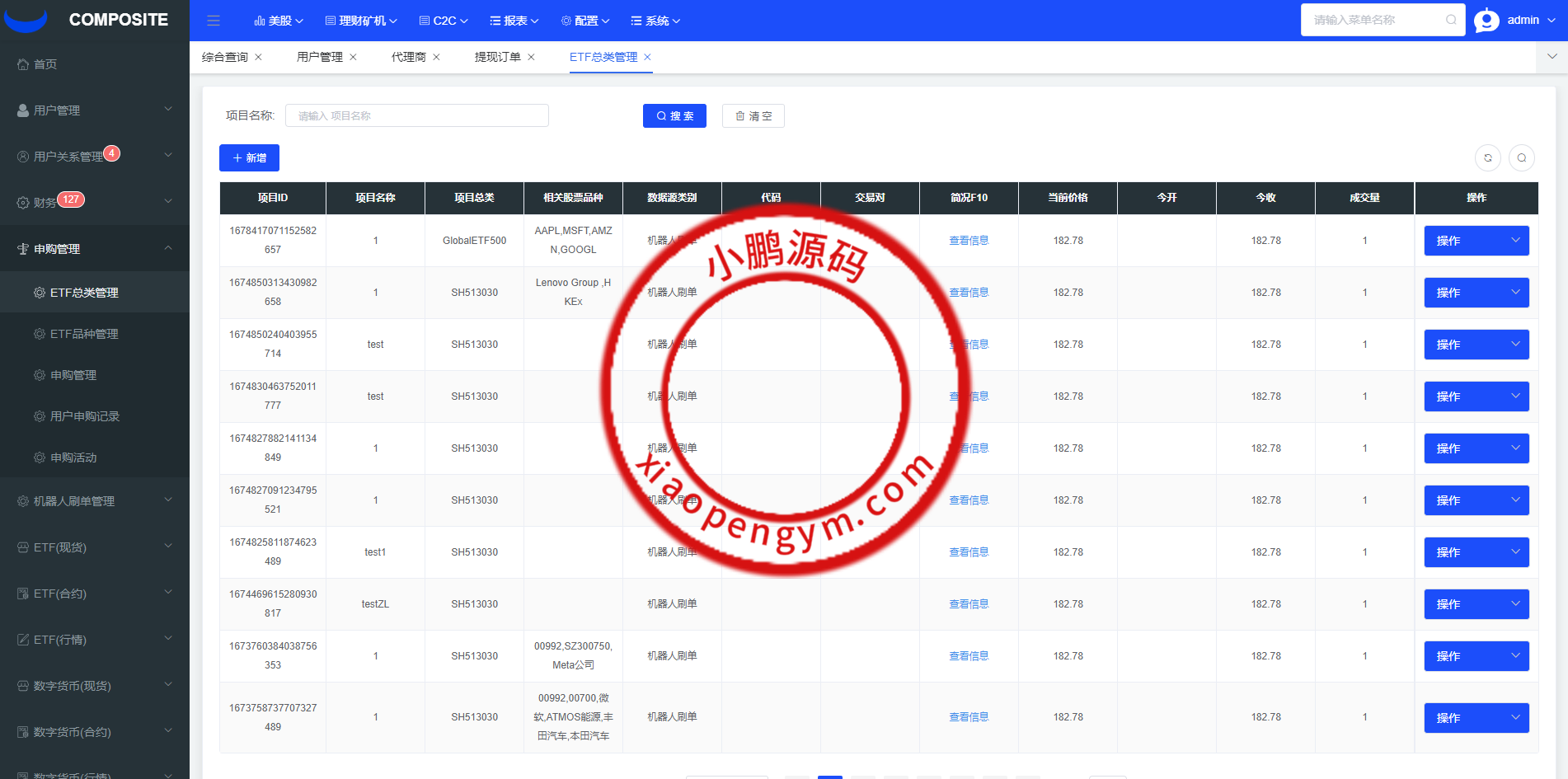Toggle the search bar visibility icon
Viewport: 1568px width, 779px height.
[1522, 157]
